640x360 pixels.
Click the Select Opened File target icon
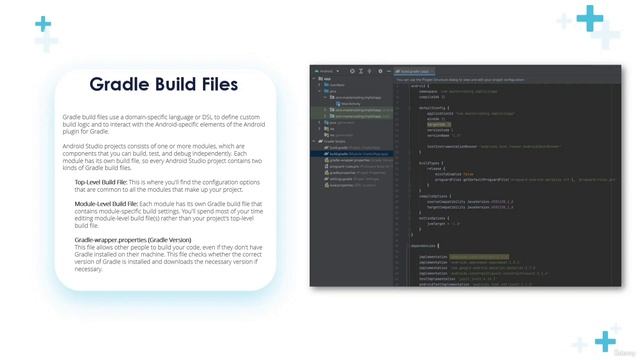click(352, 71)
